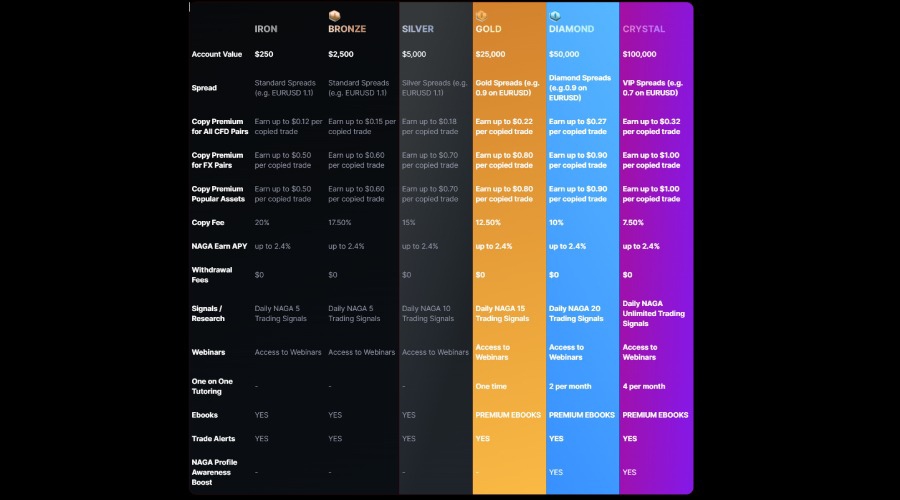This screenshot has height=500, width=900.
Task: Click the $250 Iron account value
Action: (x=263, y=54)
